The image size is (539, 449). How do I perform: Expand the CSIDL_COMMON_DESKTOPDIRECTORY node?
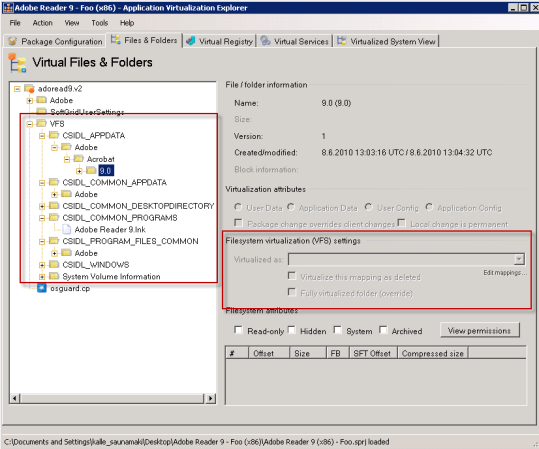(x=42, y=206)
